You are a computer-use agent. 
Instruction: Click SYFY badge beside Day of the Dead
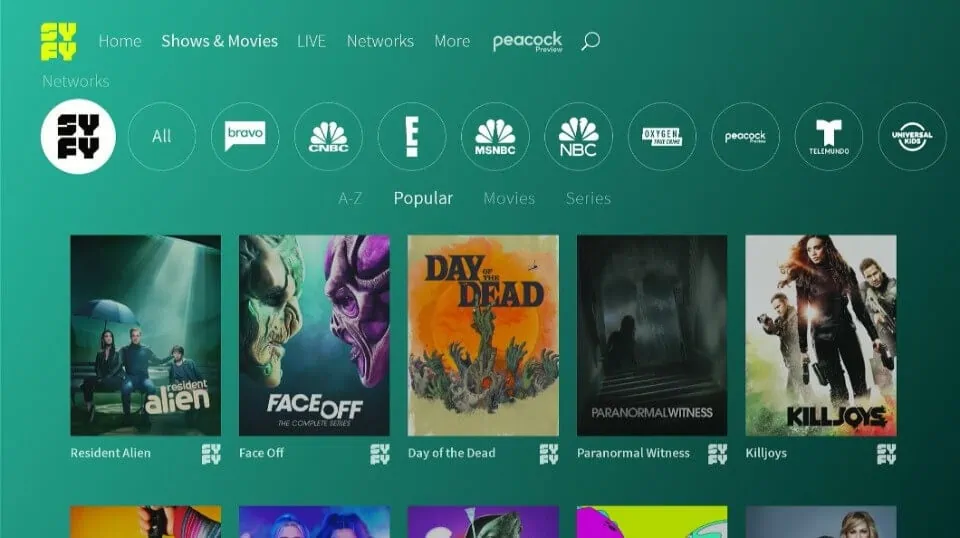pos(549,454)
